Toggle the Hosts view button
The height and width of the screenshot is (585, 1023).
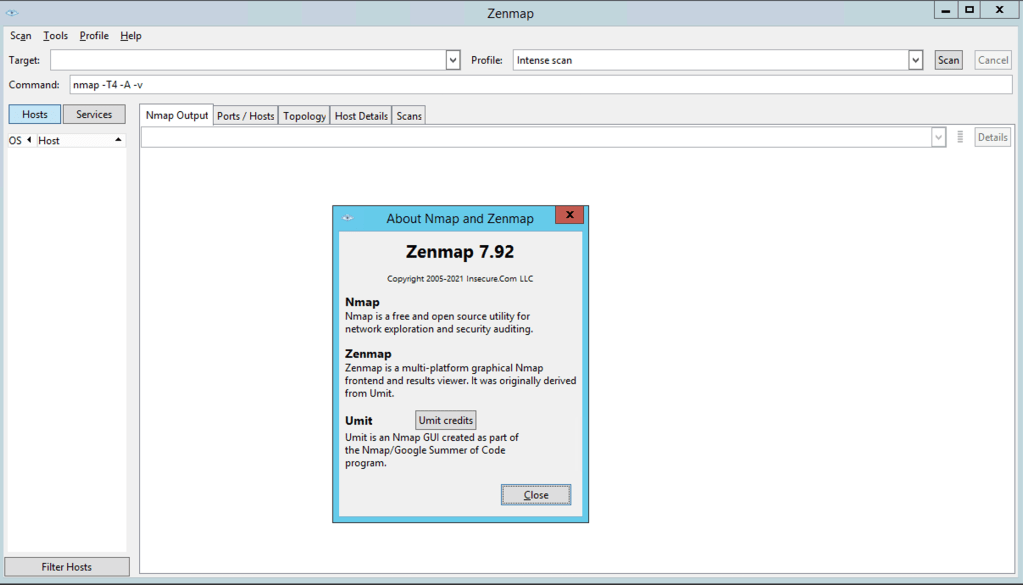(x=35, y=114)
